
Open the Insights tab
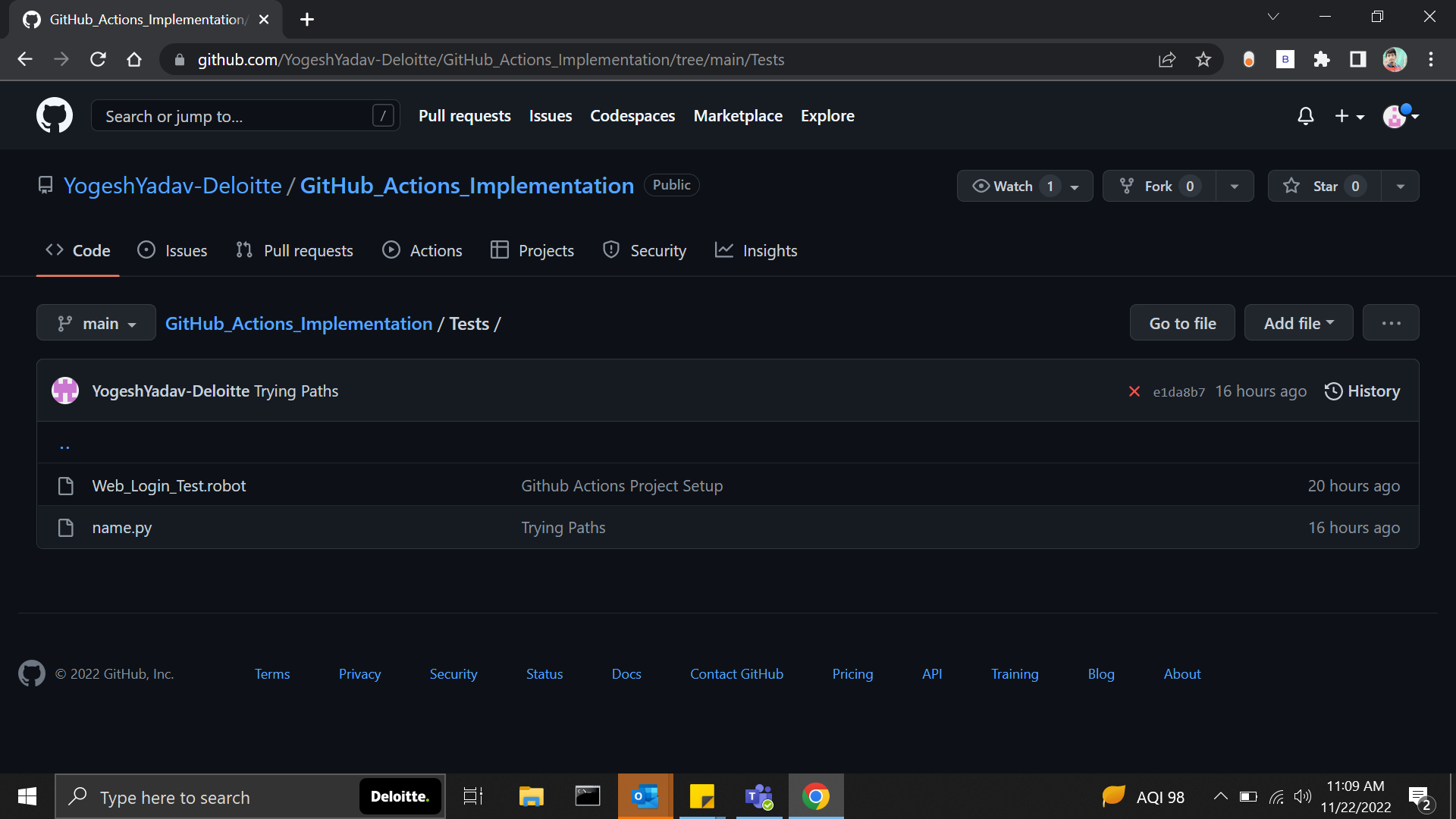tap(756, 250)
